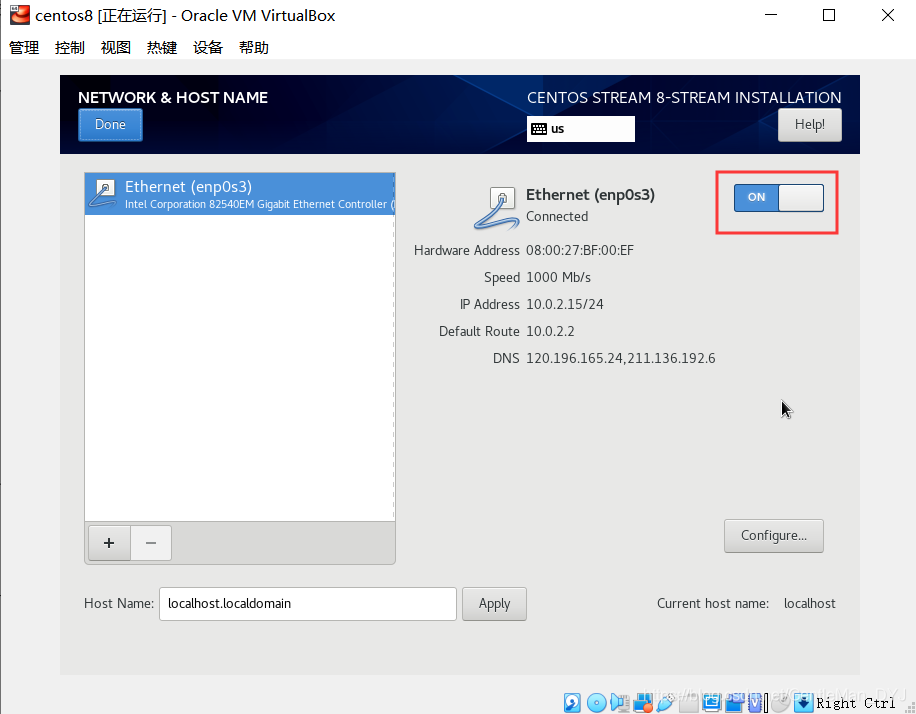Open the 管理 menu
The image size is (916, 714).
coord(24,47)
